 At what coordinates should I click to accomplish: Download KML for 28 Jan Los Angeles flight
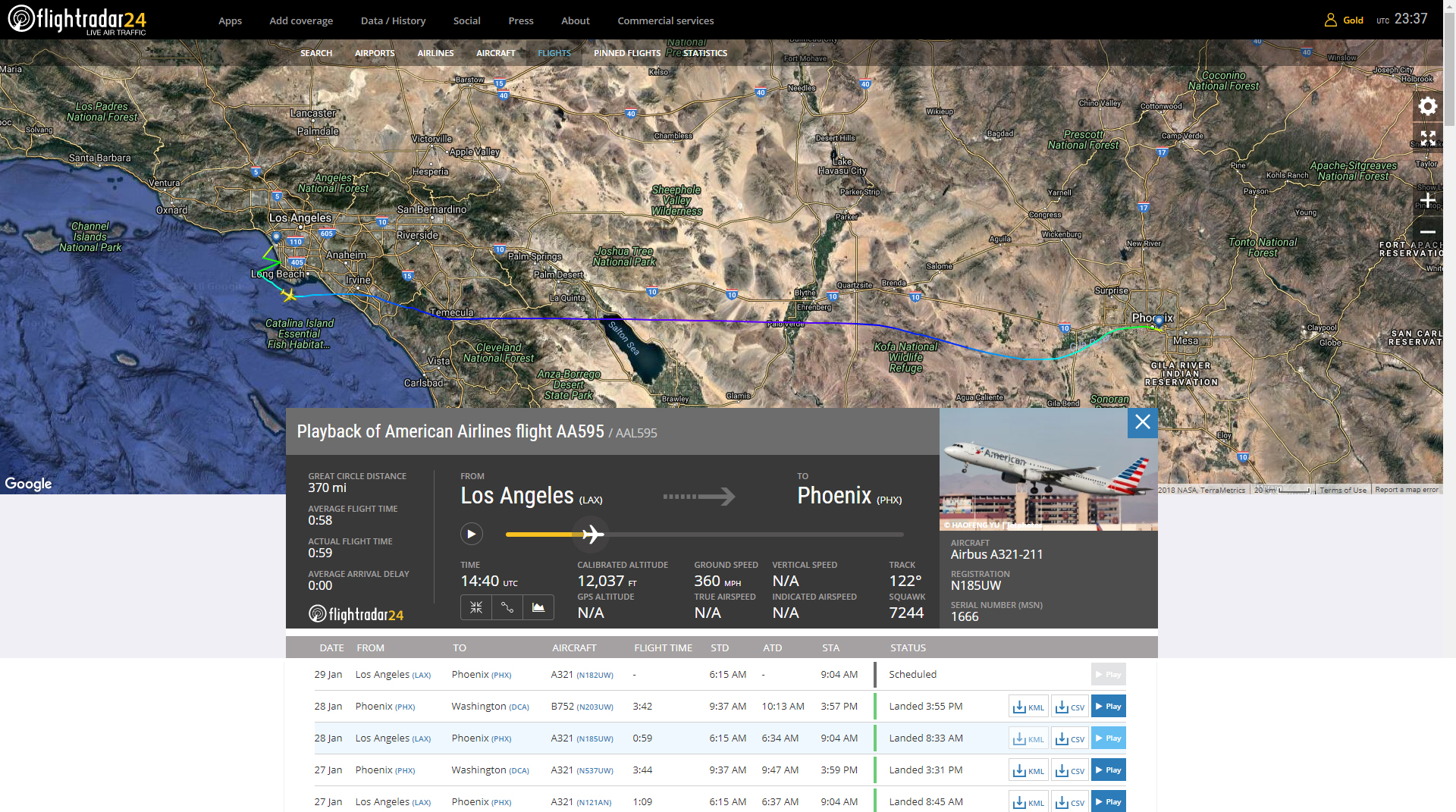click(x=1028, y=738)
